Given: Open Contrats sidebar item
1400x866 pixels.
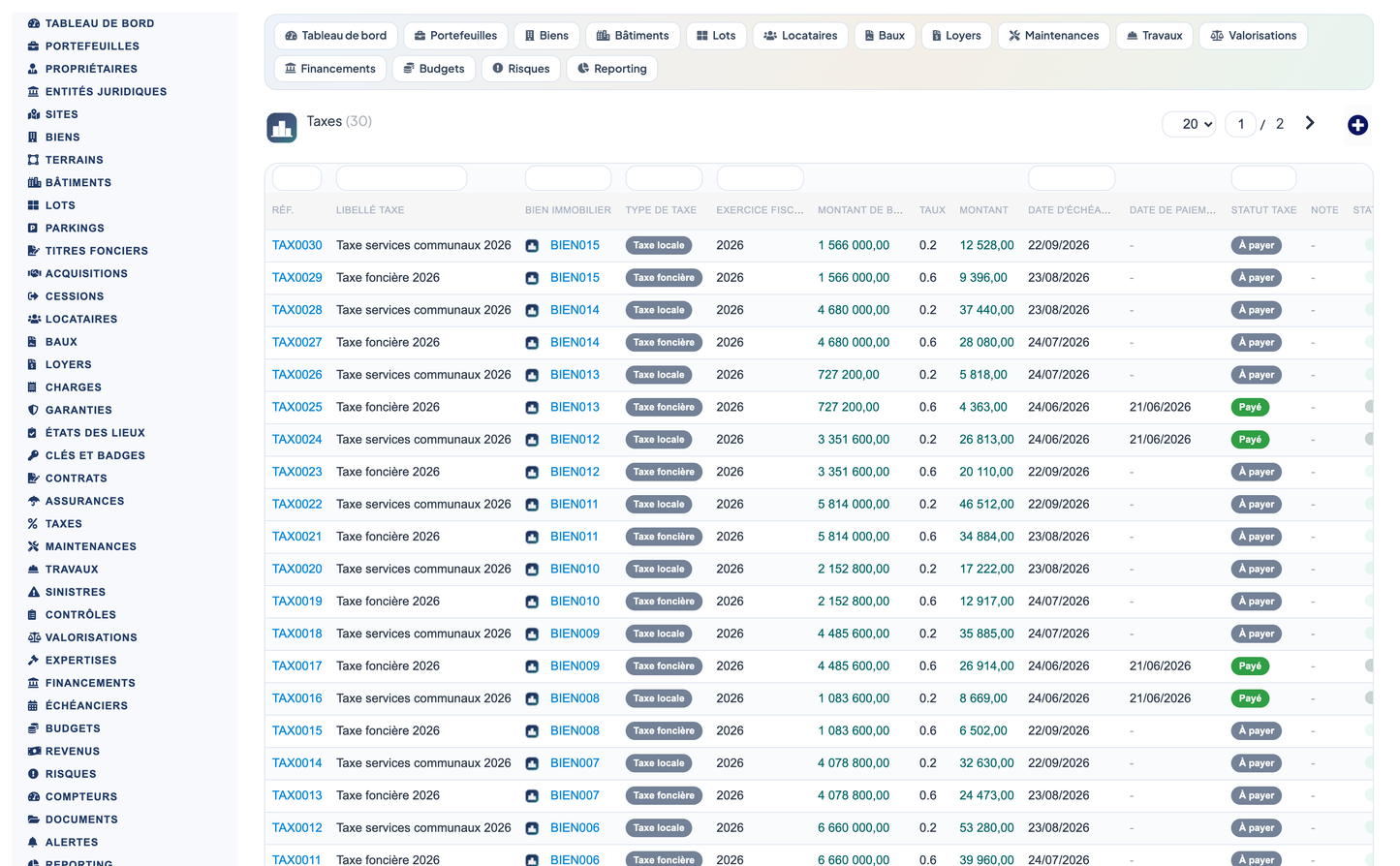Looking at the screenshot, I should click(x=68, y=479).
